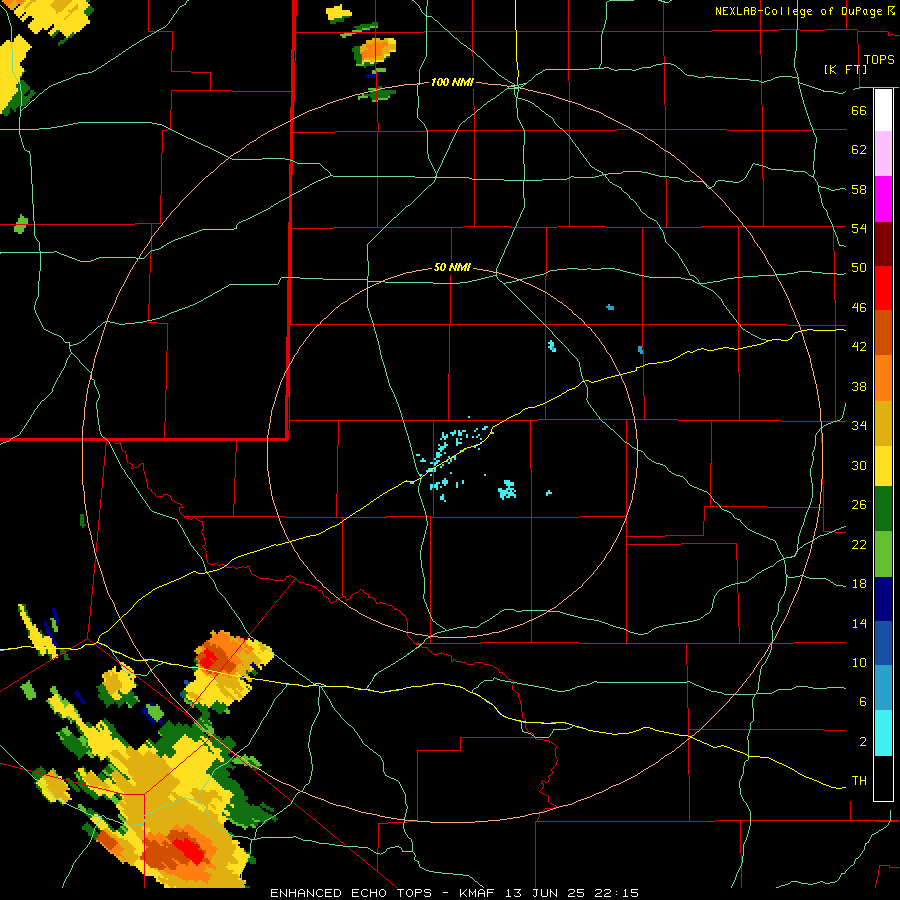Click the 62 value on the legend scale
This screenshot has height=900, width=900.
(859, 150)
